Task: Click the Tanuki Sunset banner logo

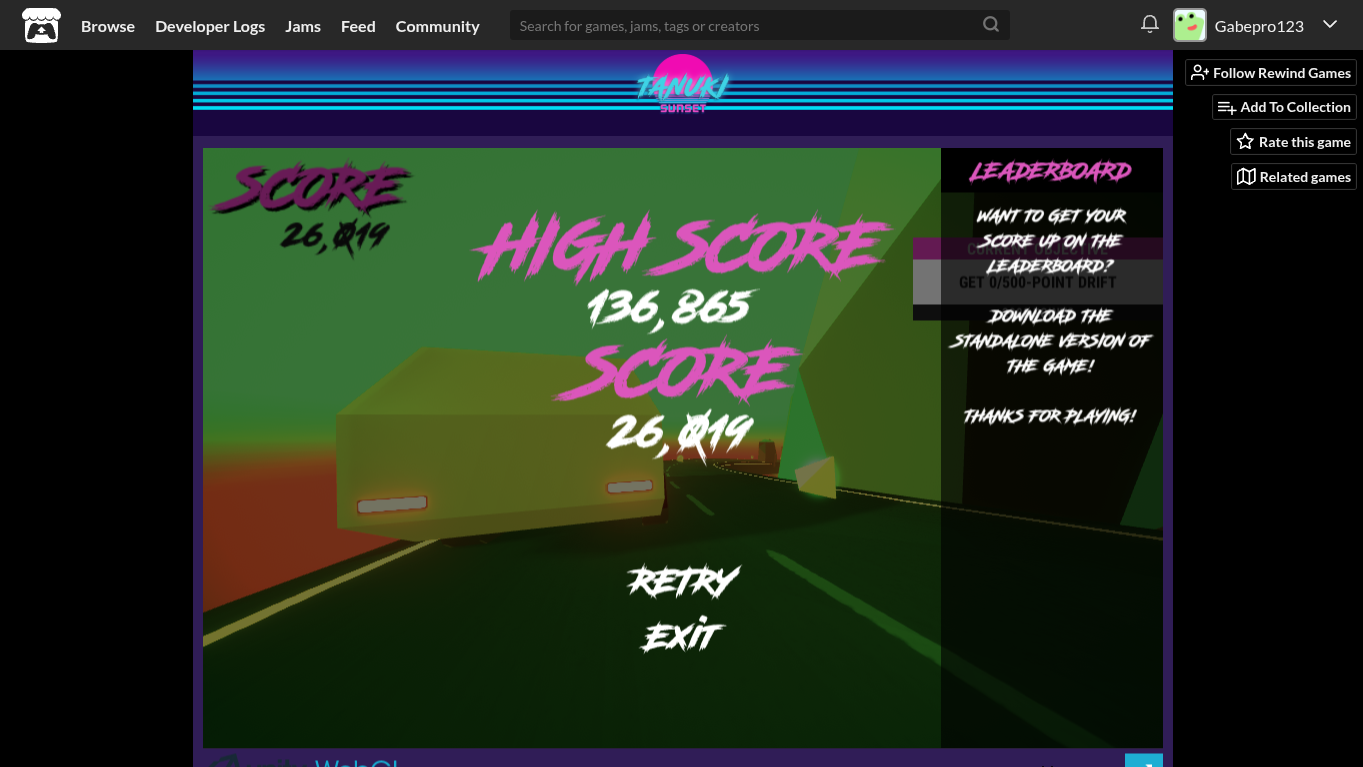Action: tap(683, 85)
